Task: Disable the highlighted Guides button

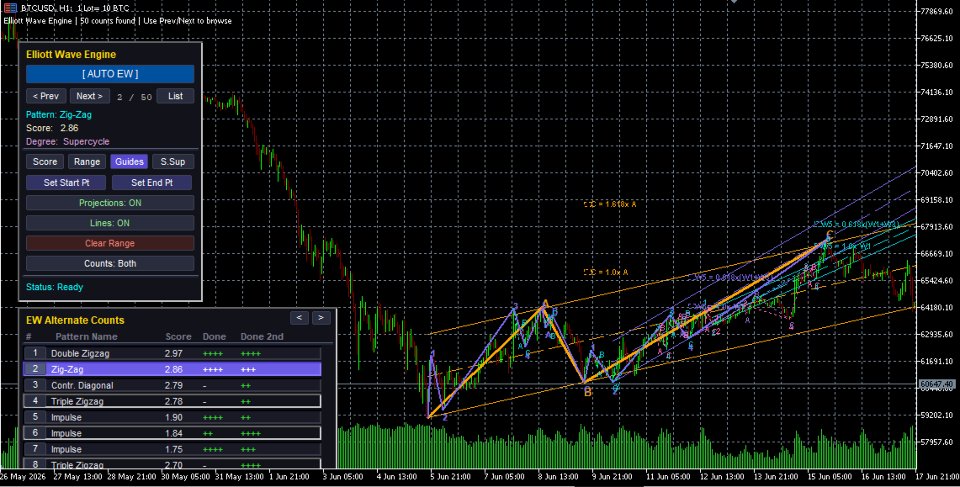Action: click(129, 162)
